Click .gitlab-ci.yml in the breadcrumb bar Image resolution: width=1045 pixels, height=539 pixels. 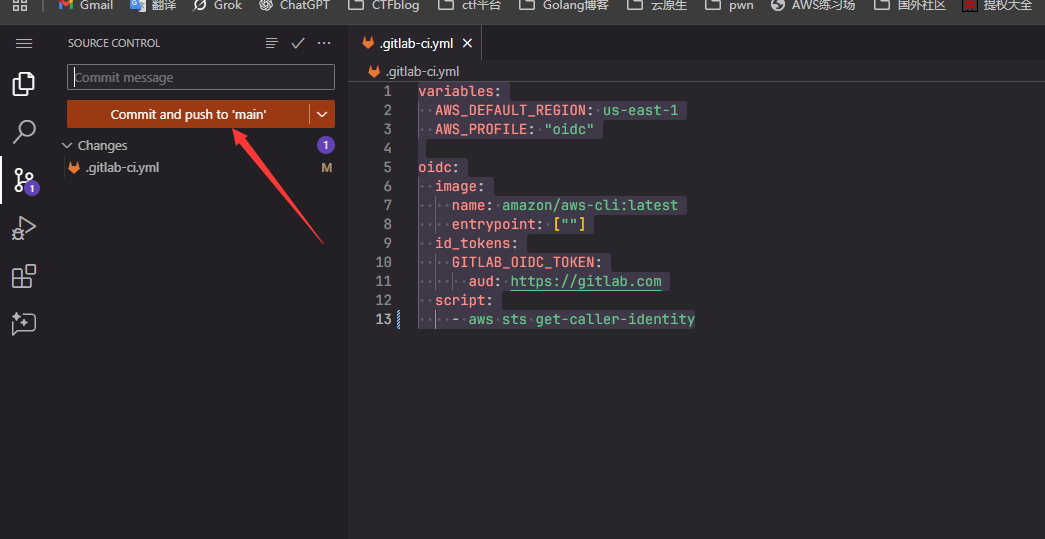tap(422, 71)
